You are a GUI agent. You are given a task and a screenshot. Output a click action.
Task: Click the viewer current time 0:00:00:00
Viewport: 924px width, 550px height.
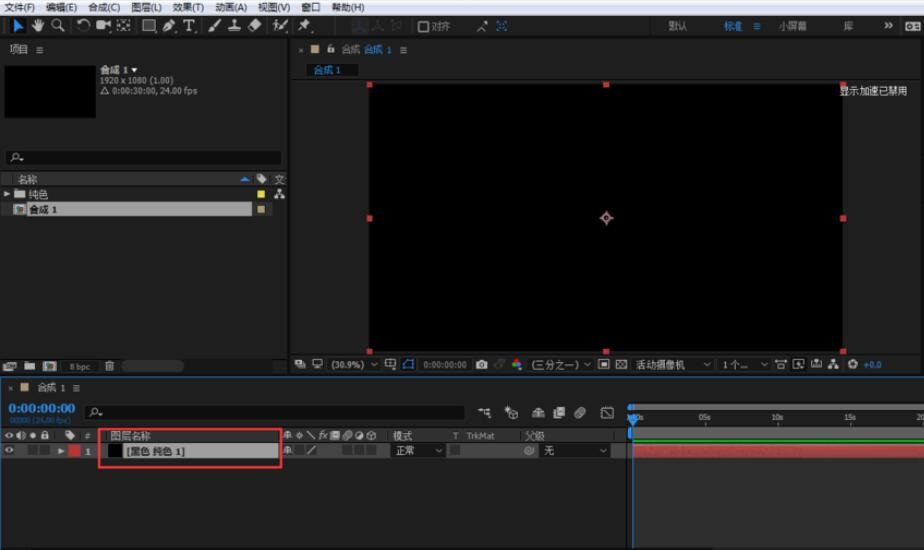coord(445,365)
